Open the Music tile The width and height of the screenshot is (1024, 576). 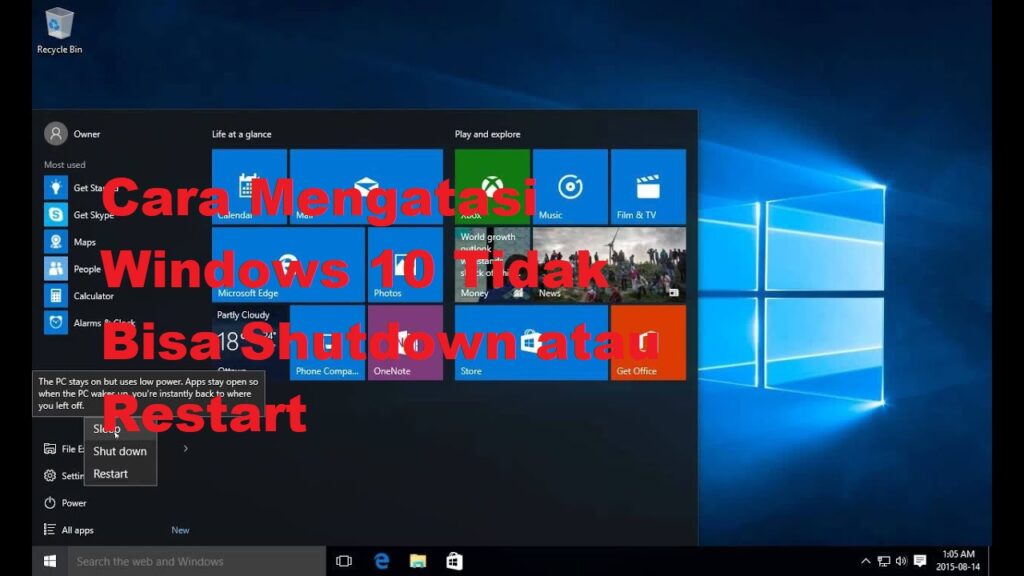(x=570, y=187)
